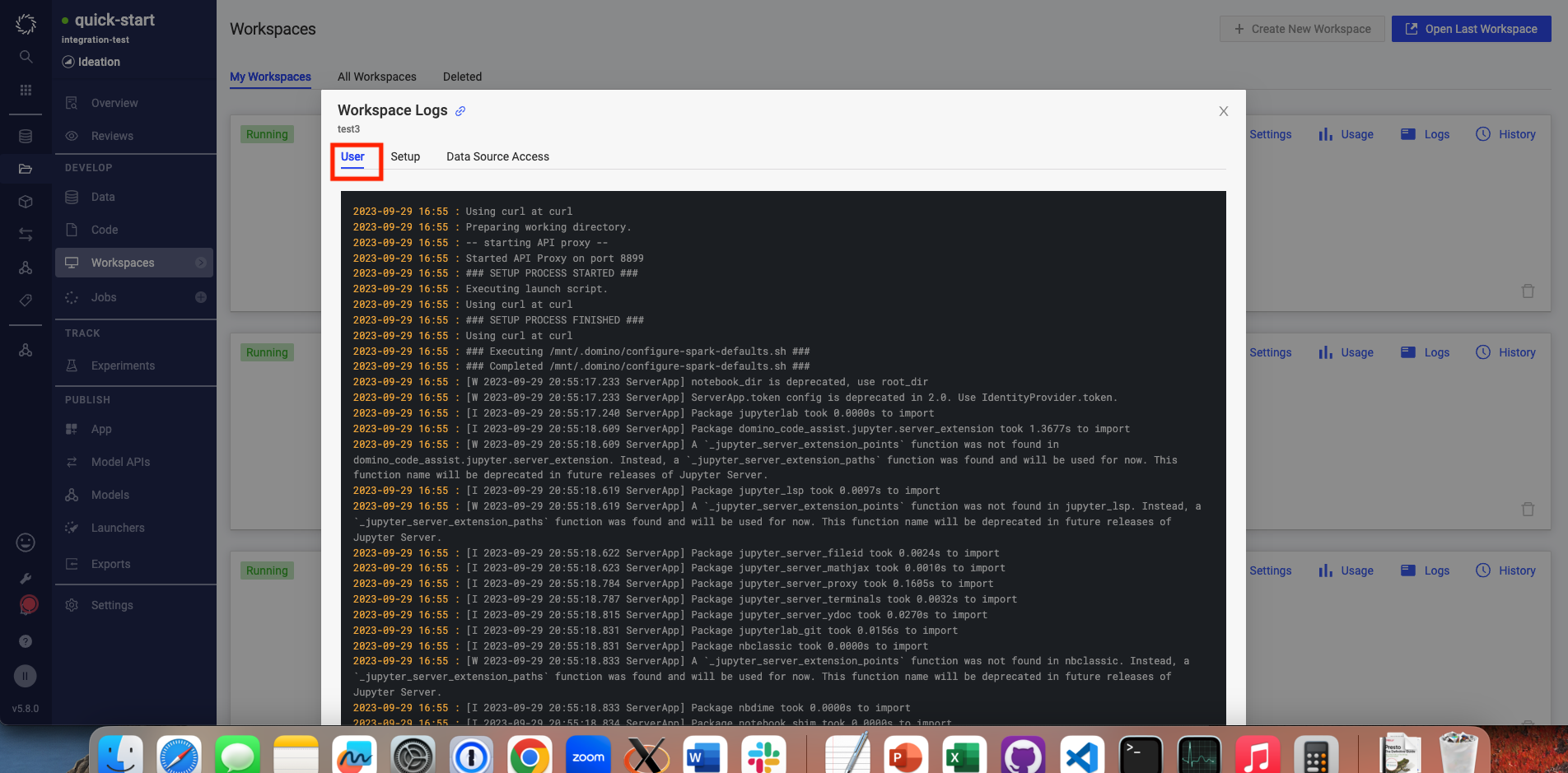Switch to All Workspaces tab
Image resolution: width=1568 pixels, height=773 pixels.
click(x=377, y=77)
